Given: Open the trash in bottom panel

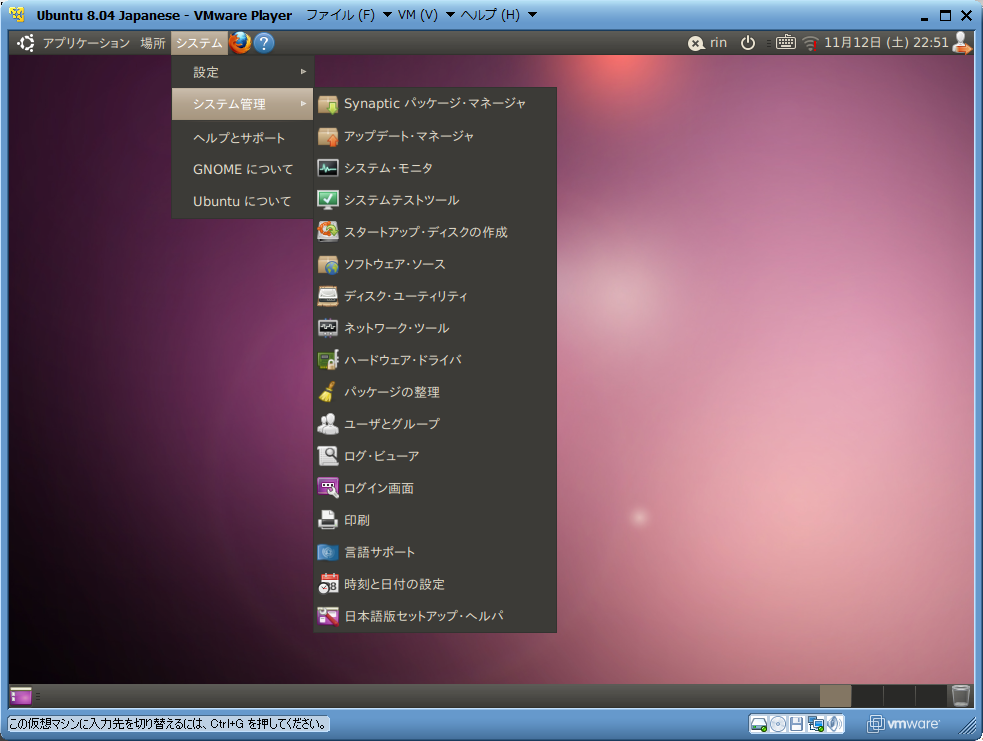Looking at the screenshot, I should pos(960,696).
